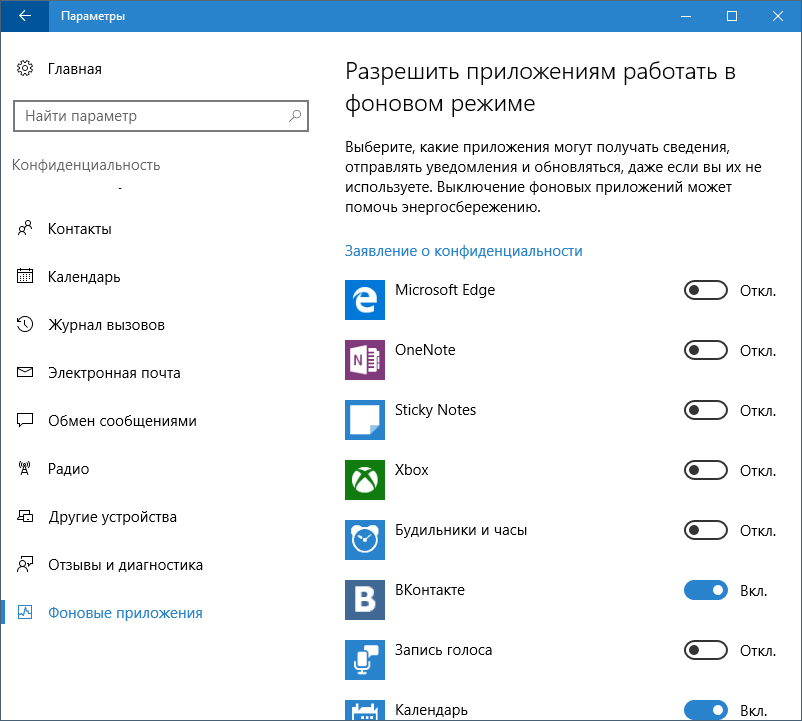Click the Календарь sidebar calendar icon
The height and width of the screenshot is (721, 802).
(x=25, y=276)
